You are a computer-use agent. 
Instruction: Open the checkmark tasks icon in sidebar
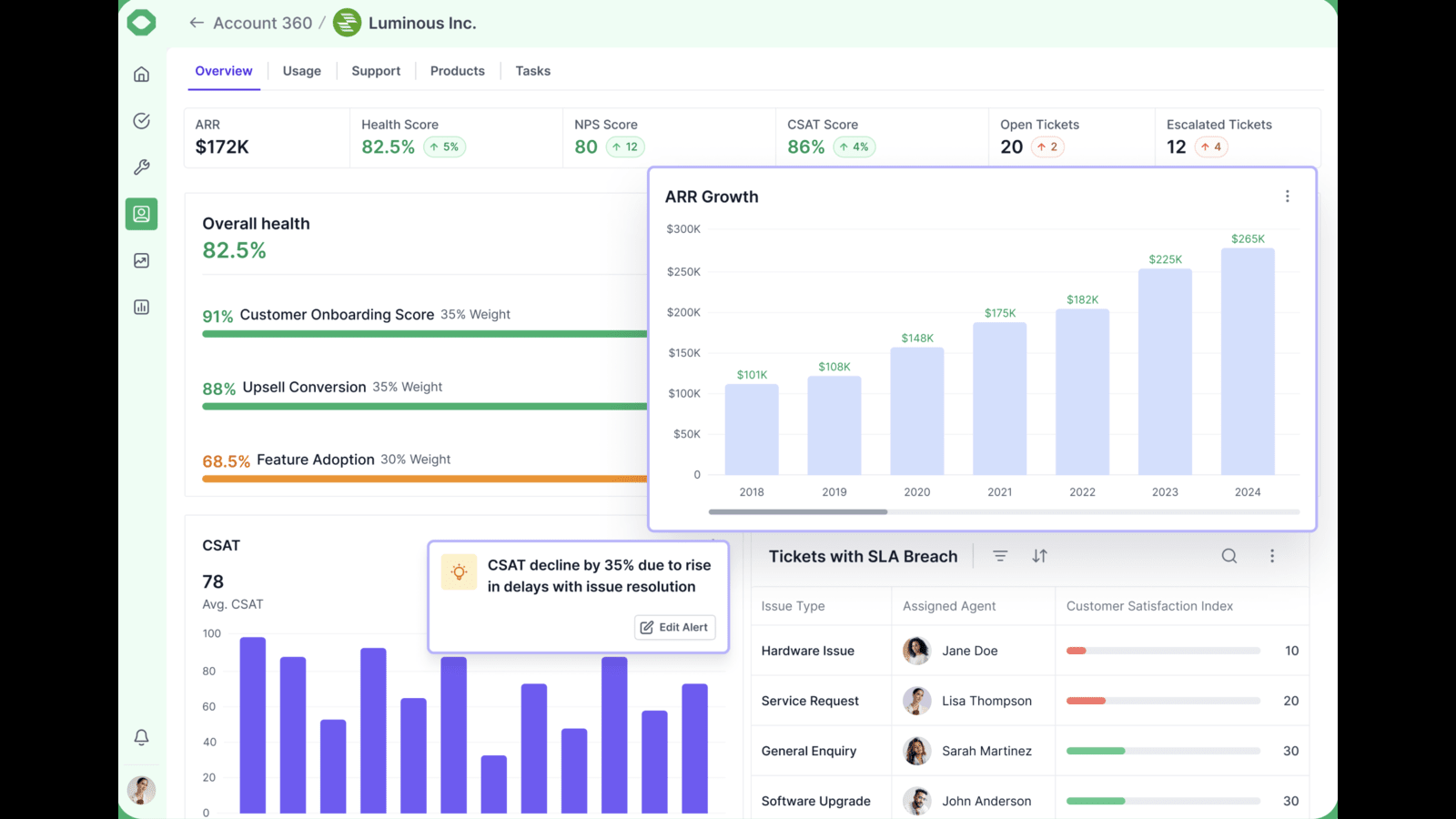(x=141, y=121)
